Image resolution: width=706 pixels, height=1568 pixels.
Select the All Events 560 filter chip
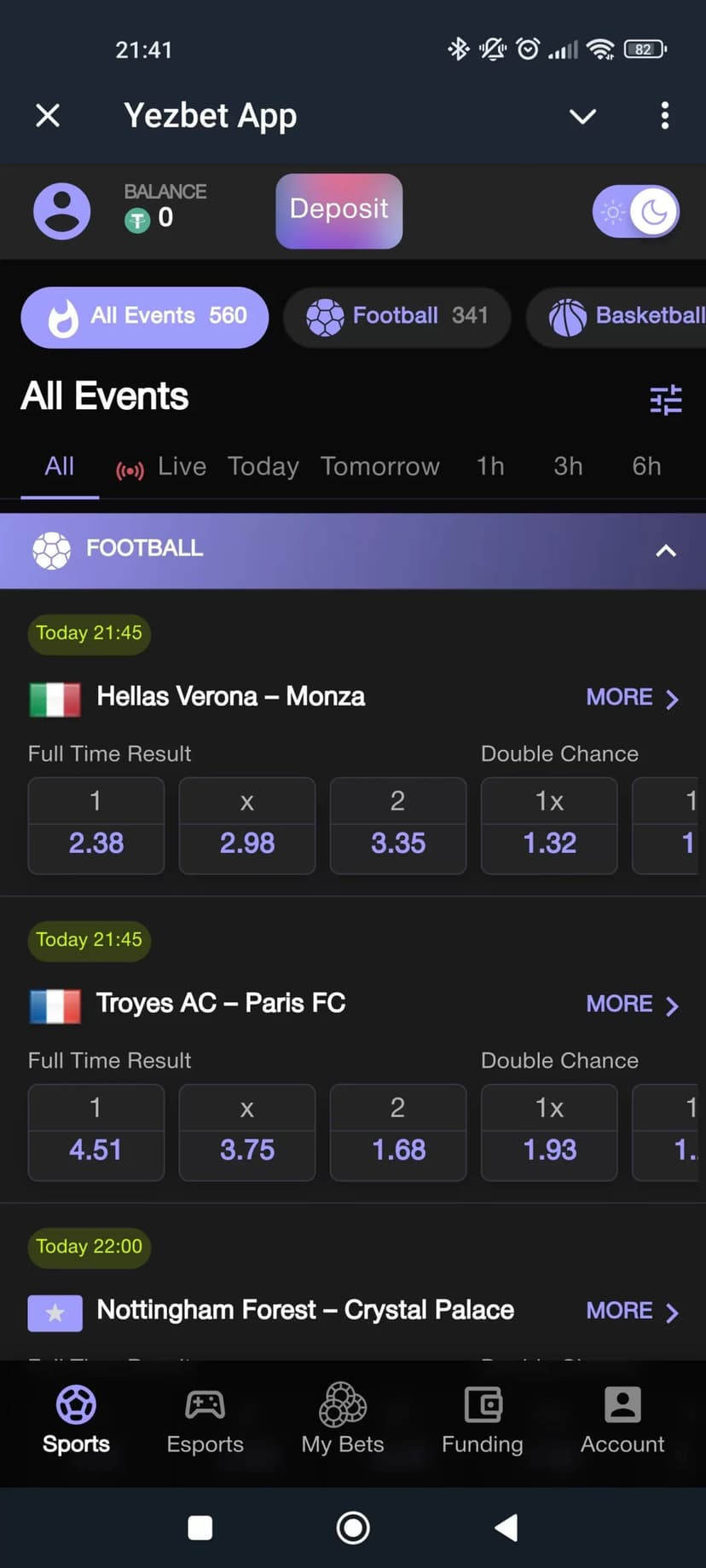145,317
